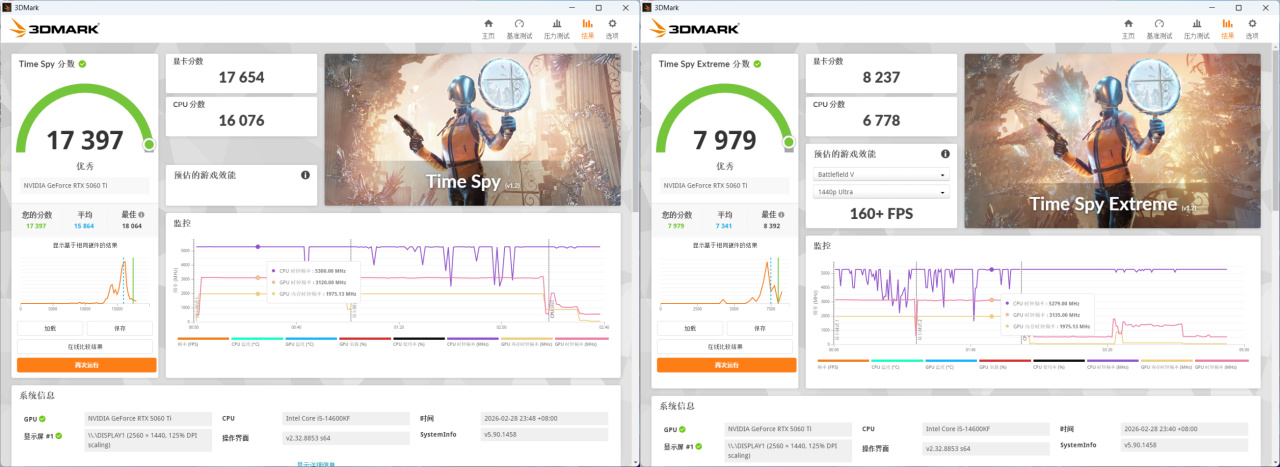The image size is (1280, 467).
Task: Click time value 2026-02-28 23:40 +08:00
Action: click(1186, 429)
